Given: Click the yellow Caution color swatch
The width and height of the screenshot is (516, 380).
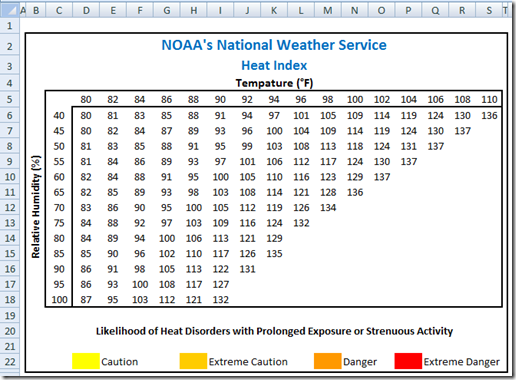Looking at the screenshot, I should (86, 361).
